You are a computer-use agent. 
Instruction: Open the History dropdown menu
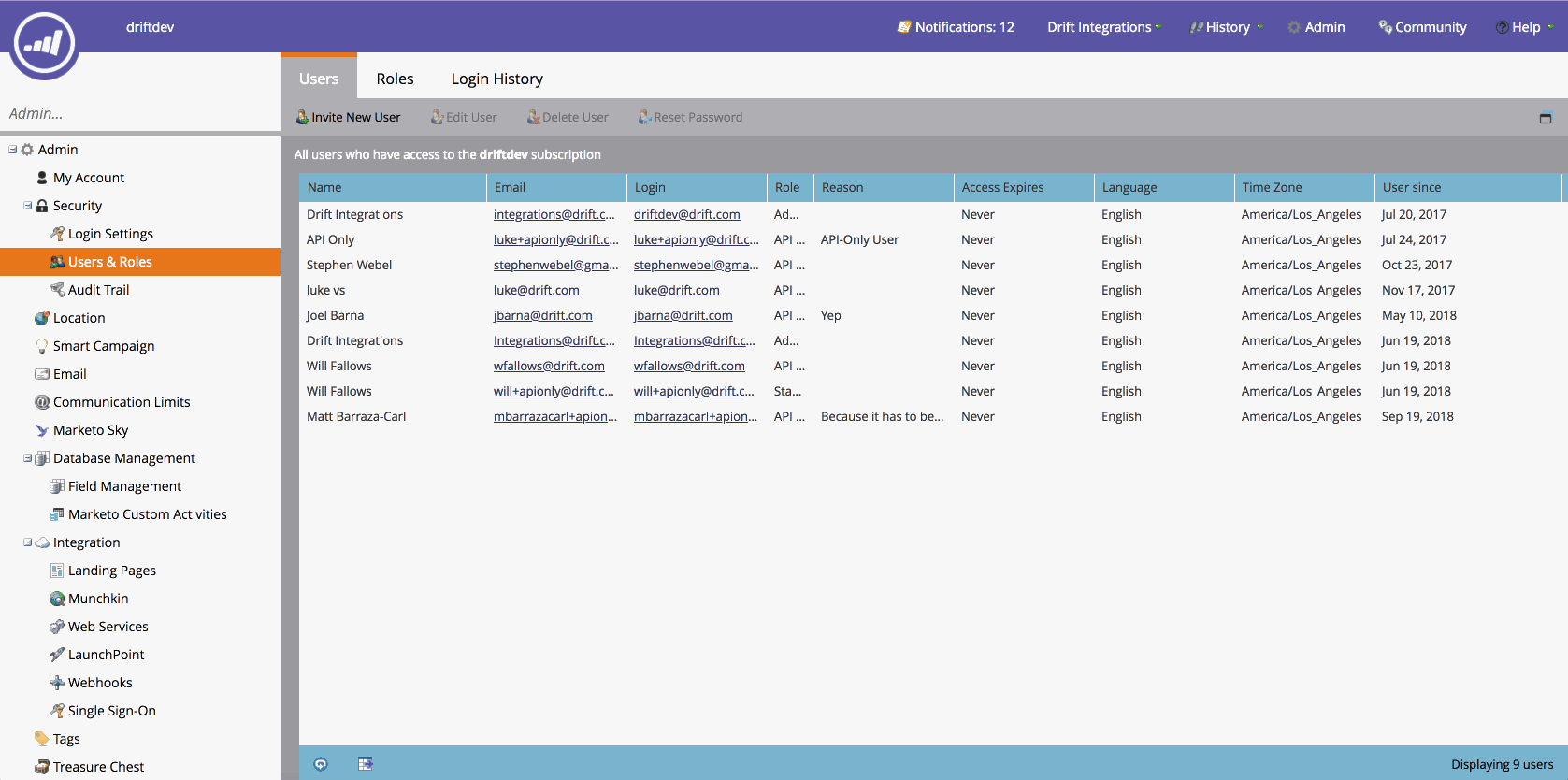[x=1226, y=27]
